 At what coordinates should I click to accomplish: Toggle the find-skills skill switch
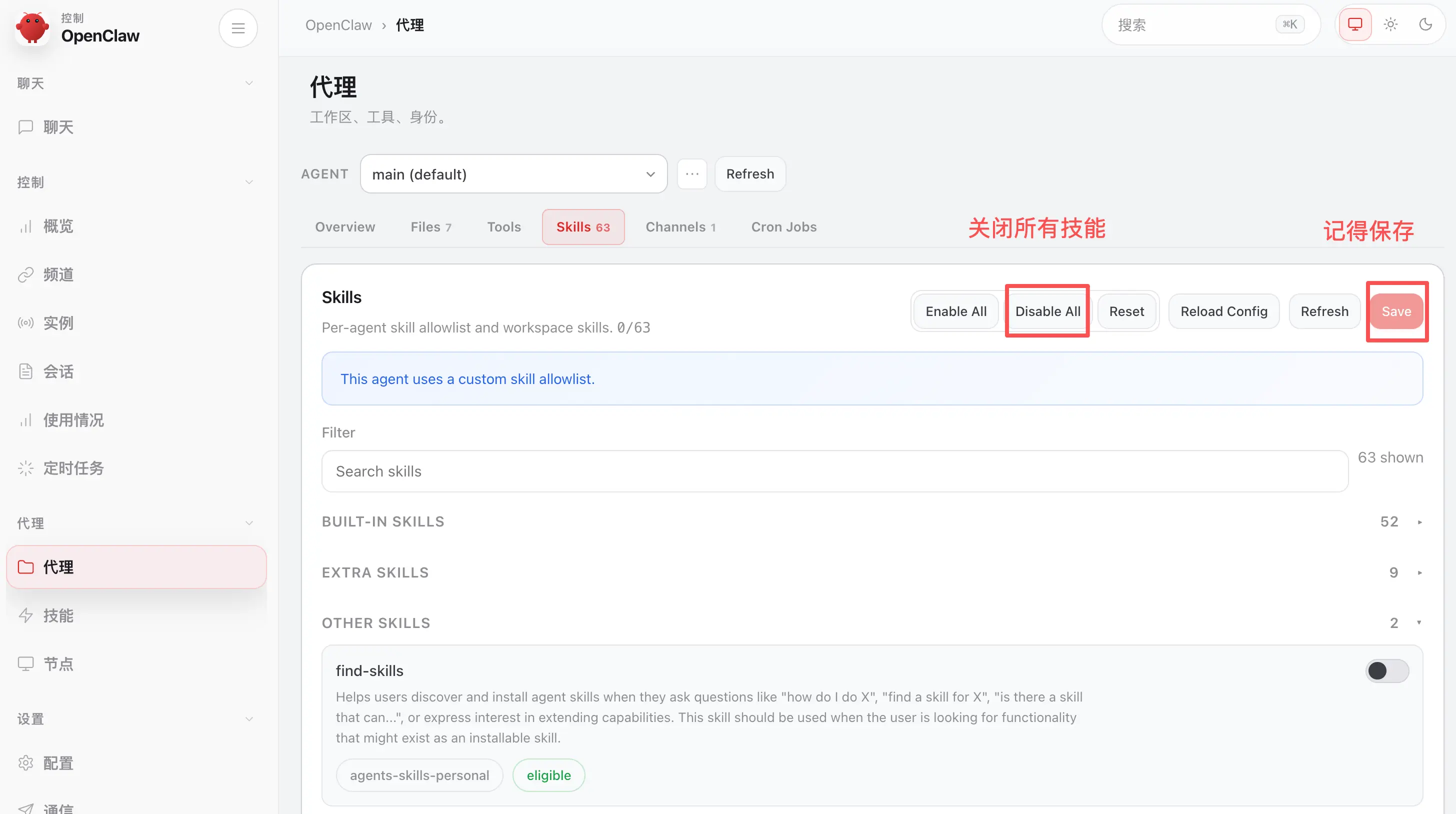[x=1386, y=670]
